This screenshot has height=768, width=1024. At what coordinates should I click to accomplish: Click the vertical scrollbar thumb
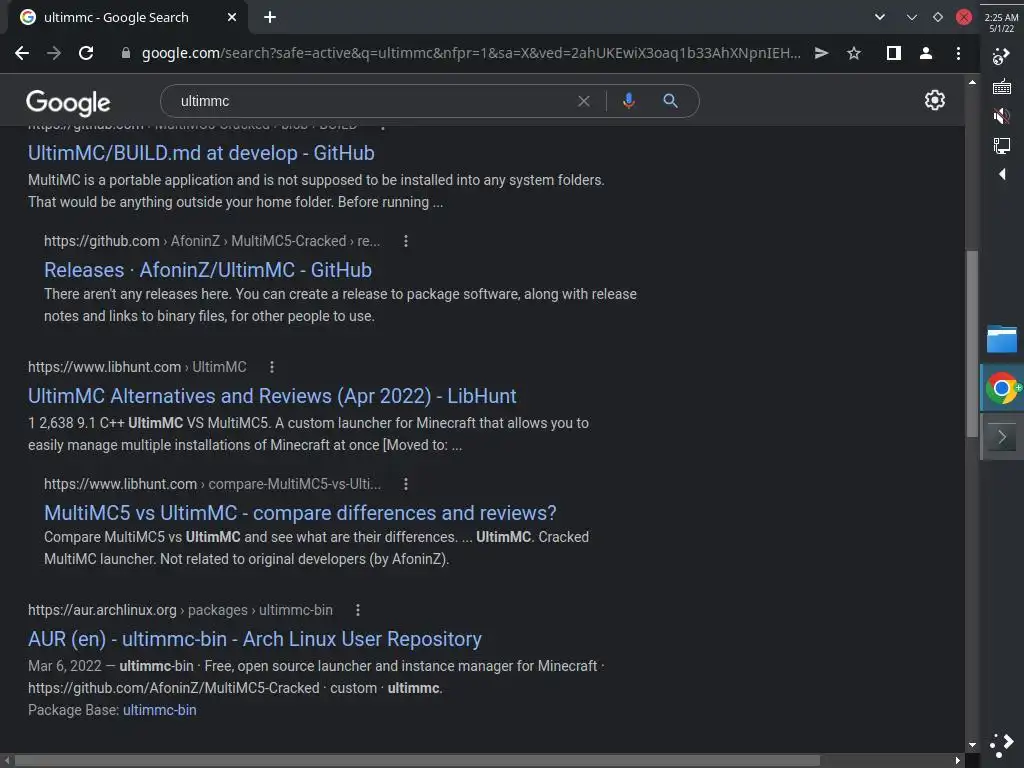[972, 344]
